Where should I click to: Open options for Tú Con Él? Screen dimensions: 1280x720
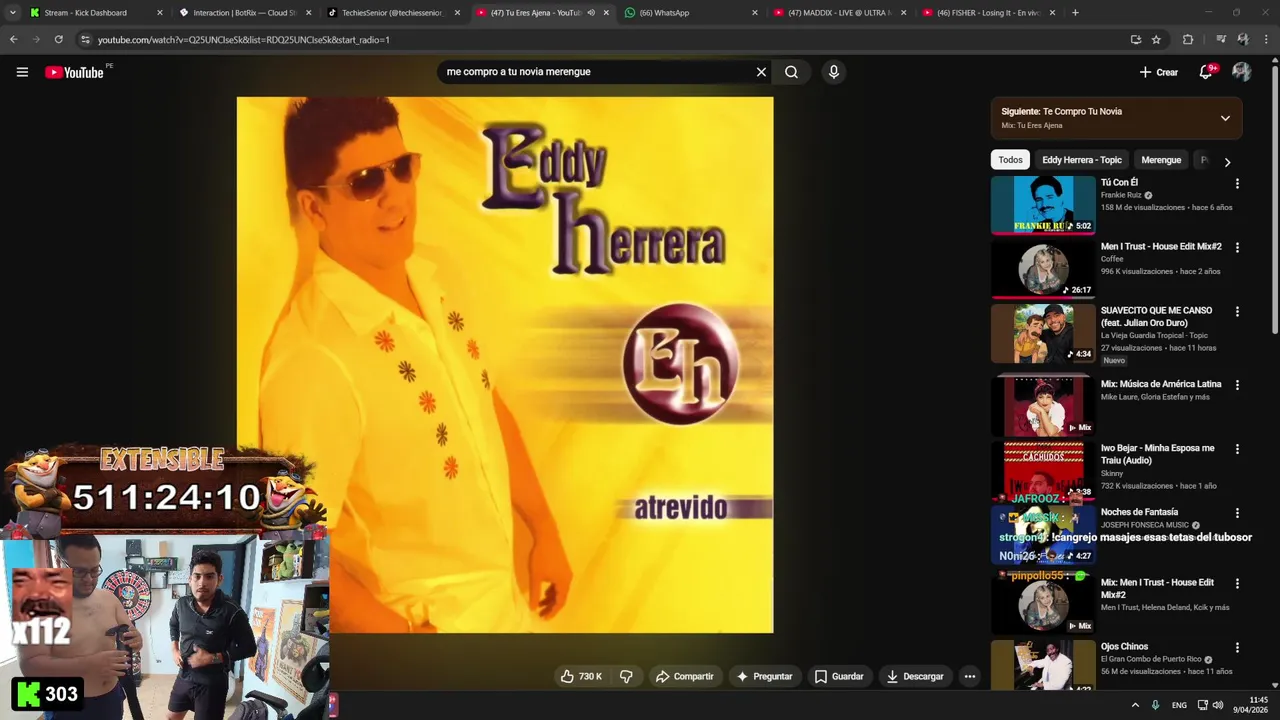click(1237, 184)
